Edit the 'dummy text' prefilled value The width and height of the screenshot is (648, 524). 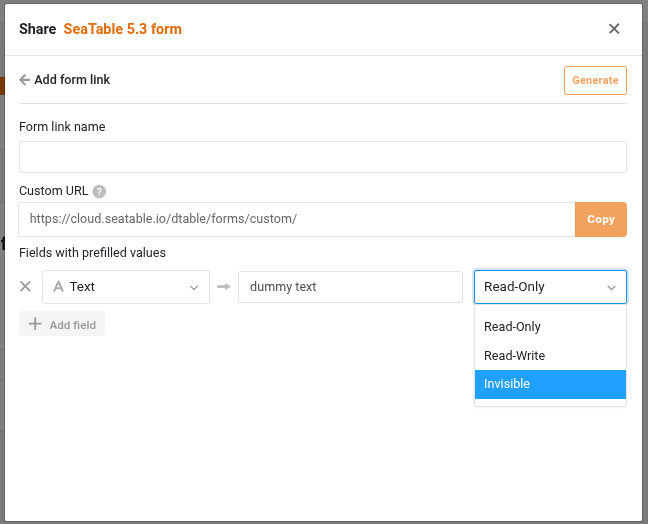pyautogui.click(x=350, y=287)
